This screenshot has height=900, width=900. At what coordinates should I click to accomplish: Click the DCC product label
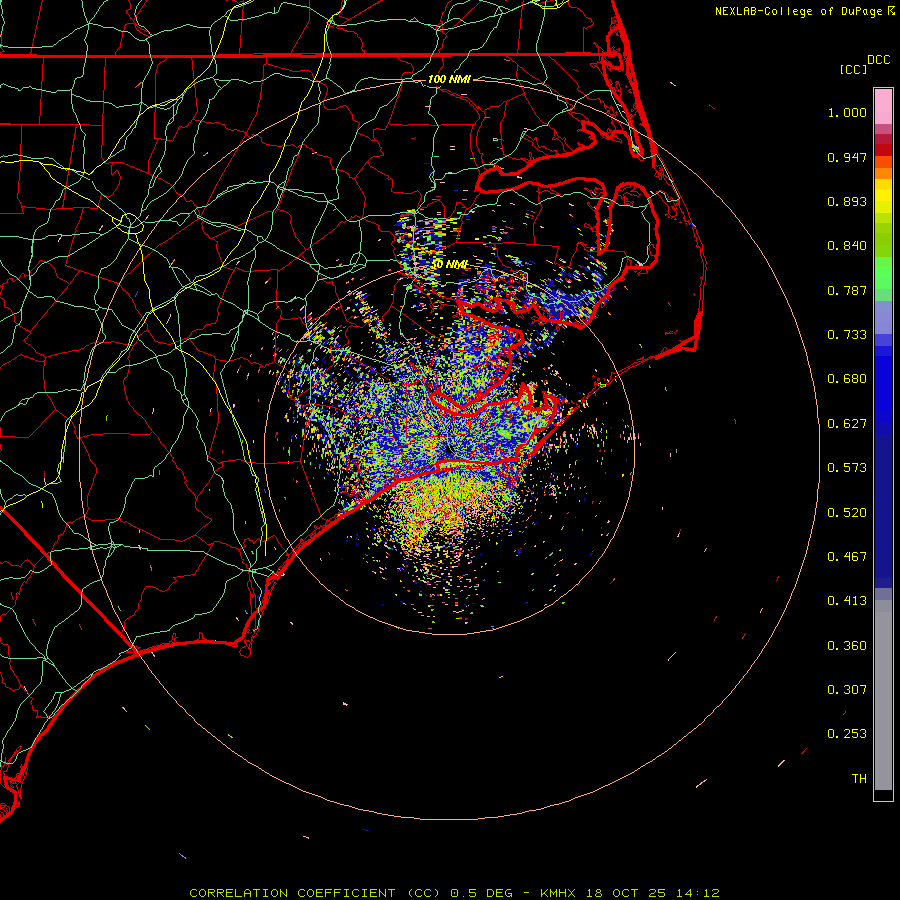pos(879,60)
